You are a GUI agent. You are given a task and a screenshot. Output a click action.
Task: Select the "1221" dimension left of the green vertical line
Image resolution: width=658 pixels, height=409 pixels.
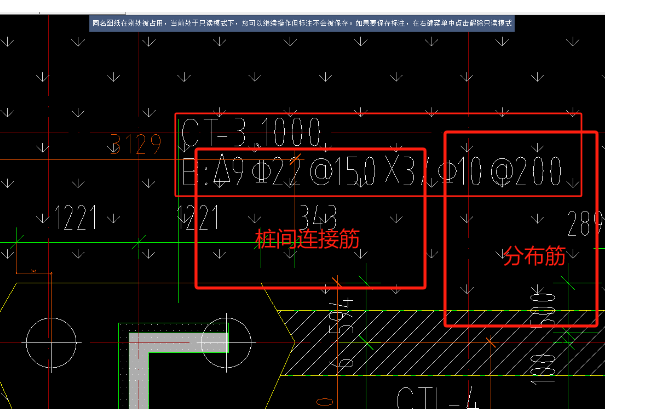(76, 217)
